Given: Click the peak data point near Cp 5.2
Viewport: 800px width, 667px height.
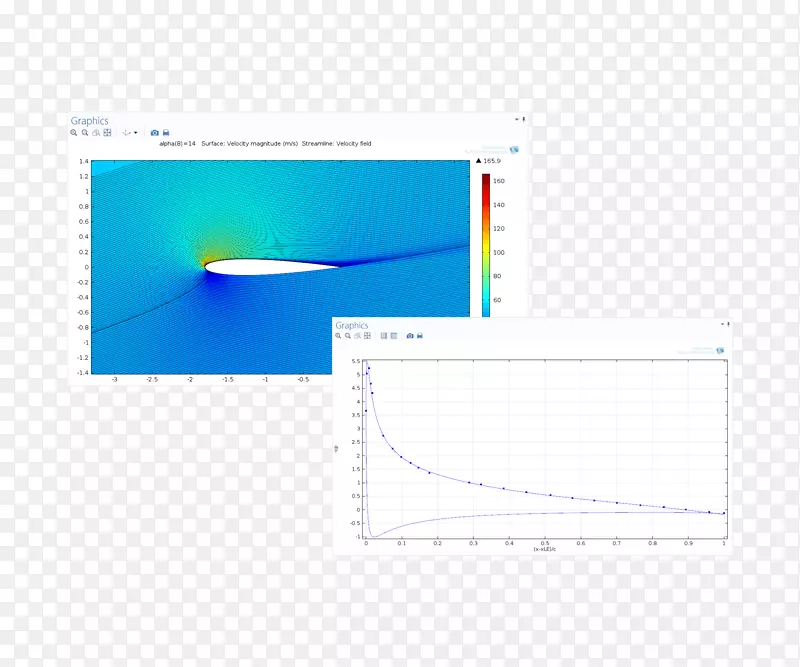Looking at the screenshot, I should [x=369, y=368].
